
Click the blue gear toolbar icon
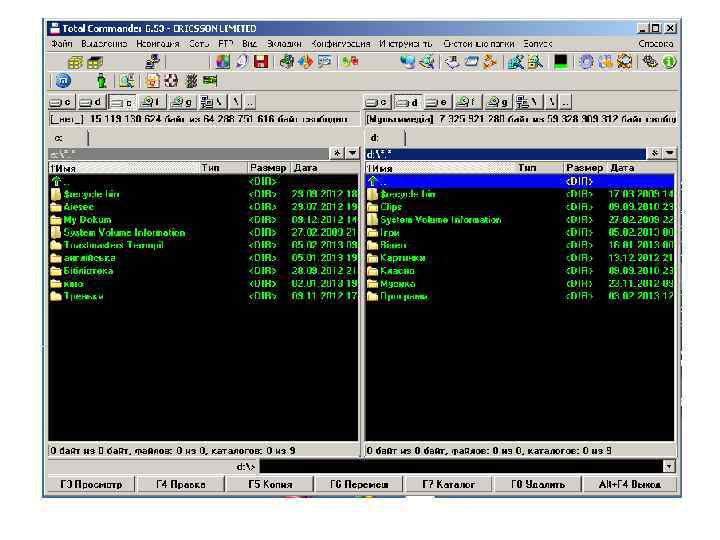(x=586, y=62)
